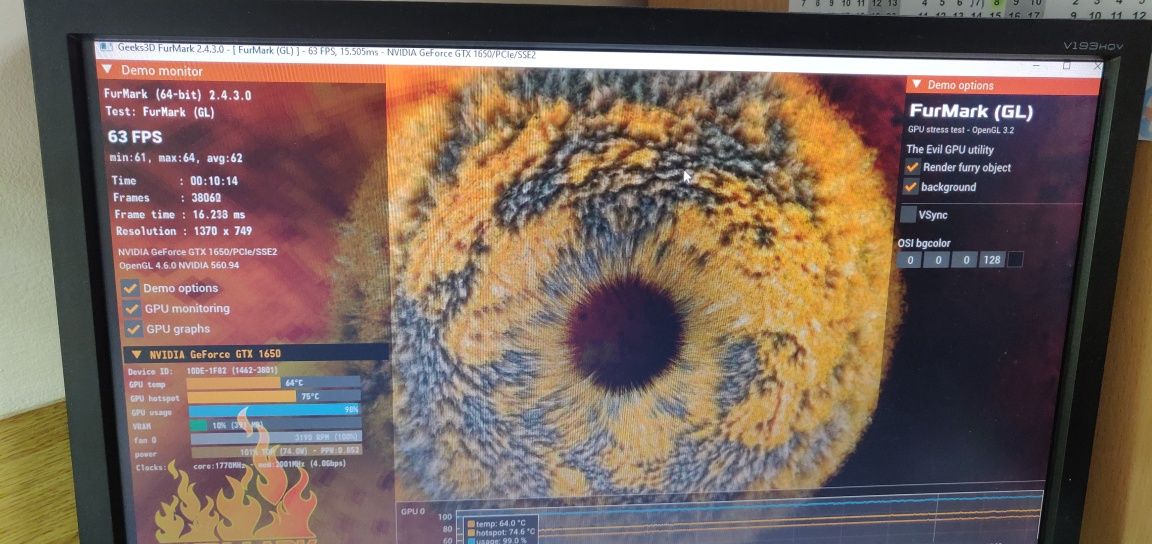Collapse the Demo options panel triangle
This screenshot has height=544, width=1152.
915,85
